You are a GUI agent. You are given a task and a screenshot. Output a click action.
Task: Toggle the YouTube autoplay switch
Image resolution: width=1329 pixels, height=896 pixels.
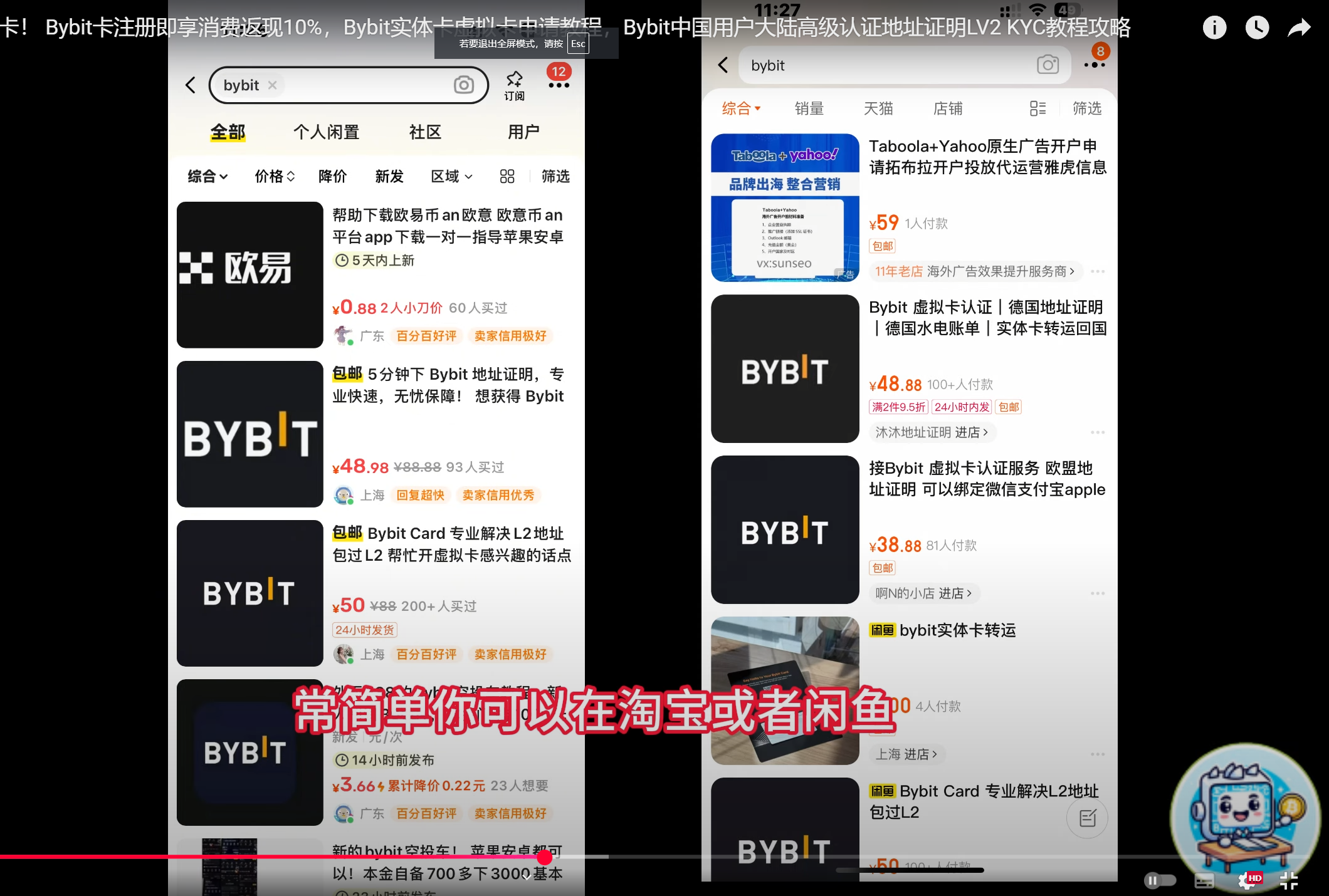point(1160,880)
